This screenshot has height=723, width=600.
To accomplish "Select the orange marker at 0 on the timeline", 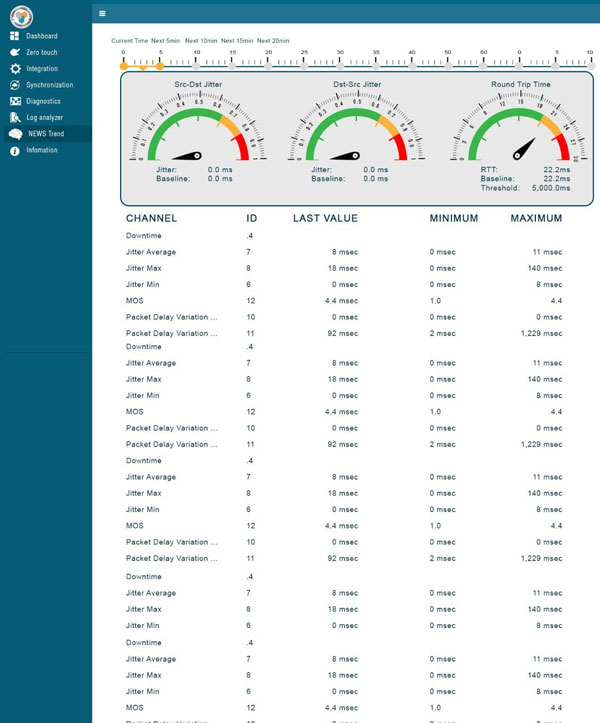I will tap(124, 66).
